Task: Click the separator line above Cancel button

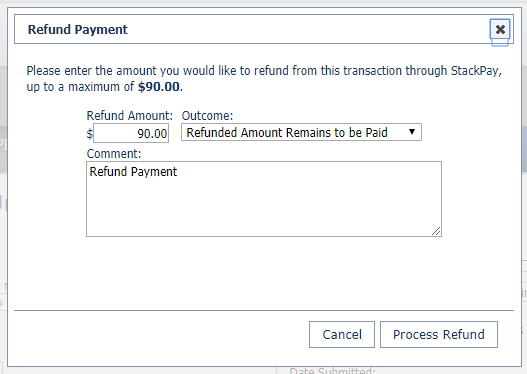Action: 264,310
